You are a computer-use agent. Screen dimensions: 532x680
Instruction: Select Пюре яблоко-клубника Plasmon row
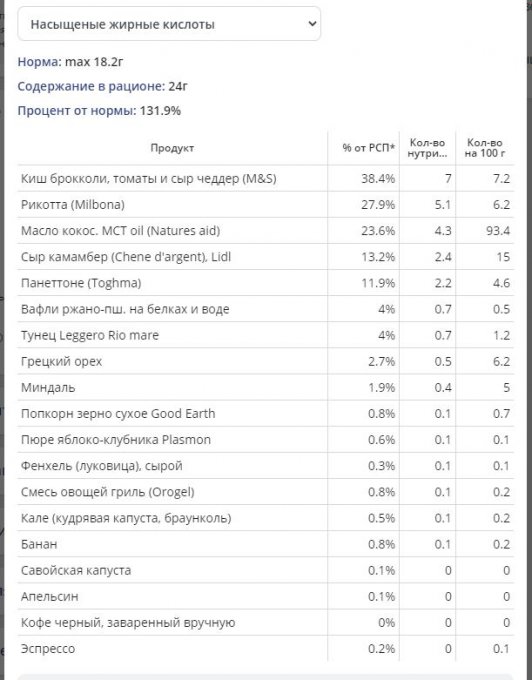266,439
